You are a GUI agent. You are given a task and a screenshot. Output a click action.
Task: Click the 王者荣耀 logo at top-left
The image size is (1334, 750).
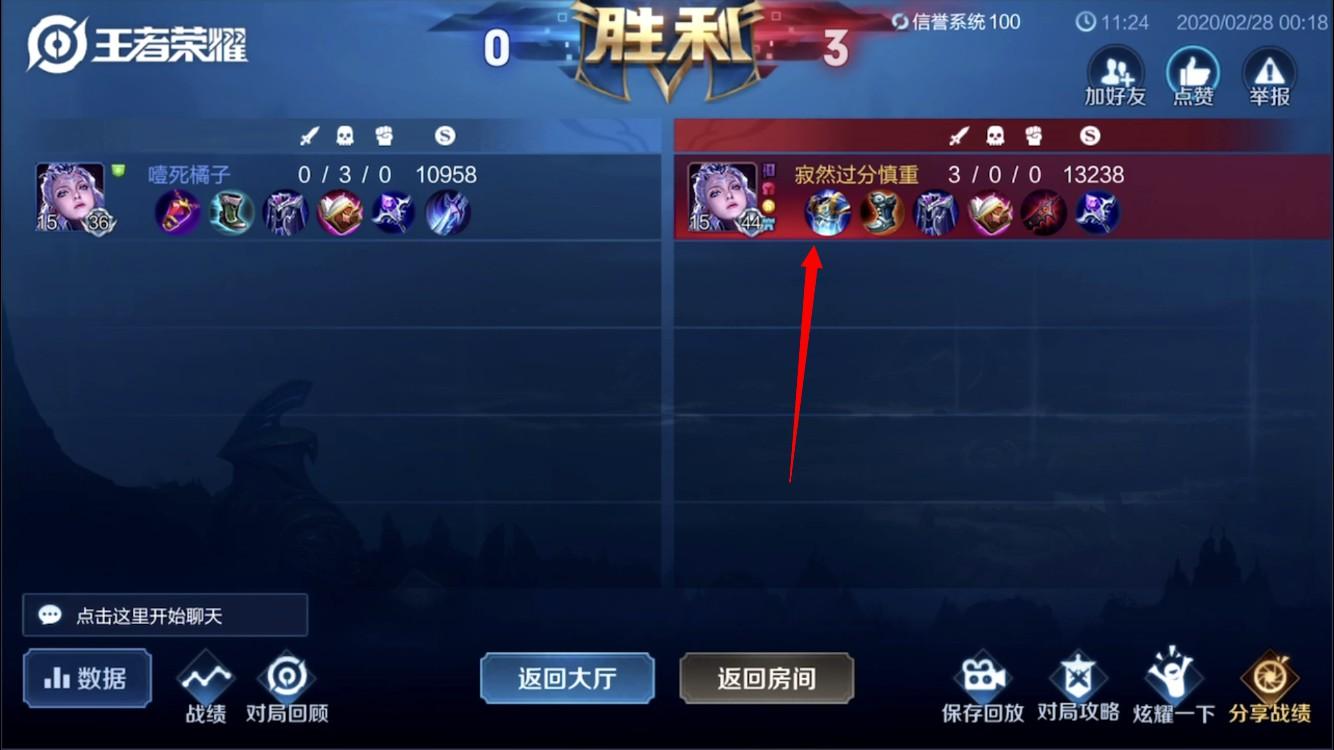click(137, 45)
